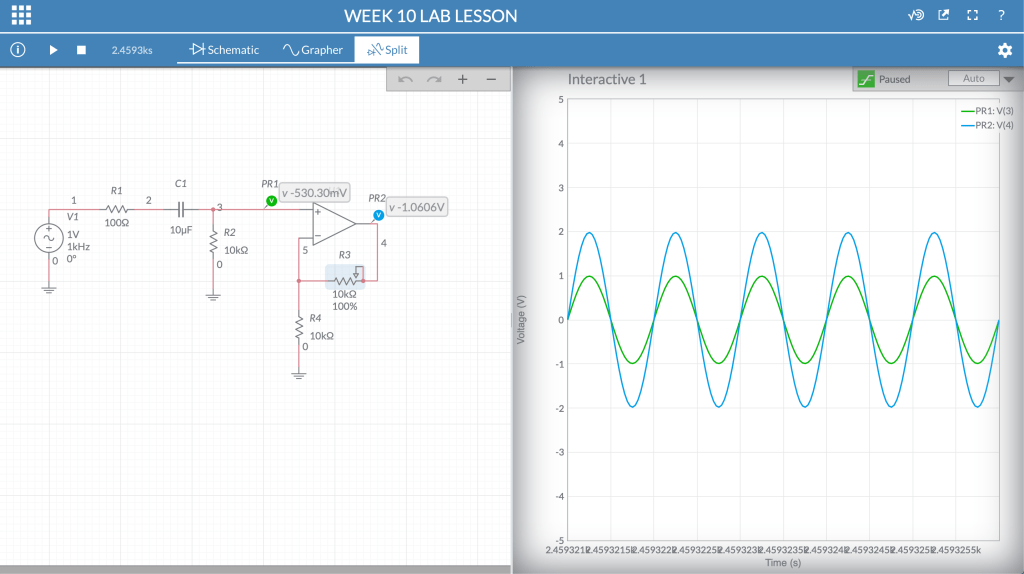
Task: Expand the Auto trigger dropdown arrow
Action: tap(1008, 79)
